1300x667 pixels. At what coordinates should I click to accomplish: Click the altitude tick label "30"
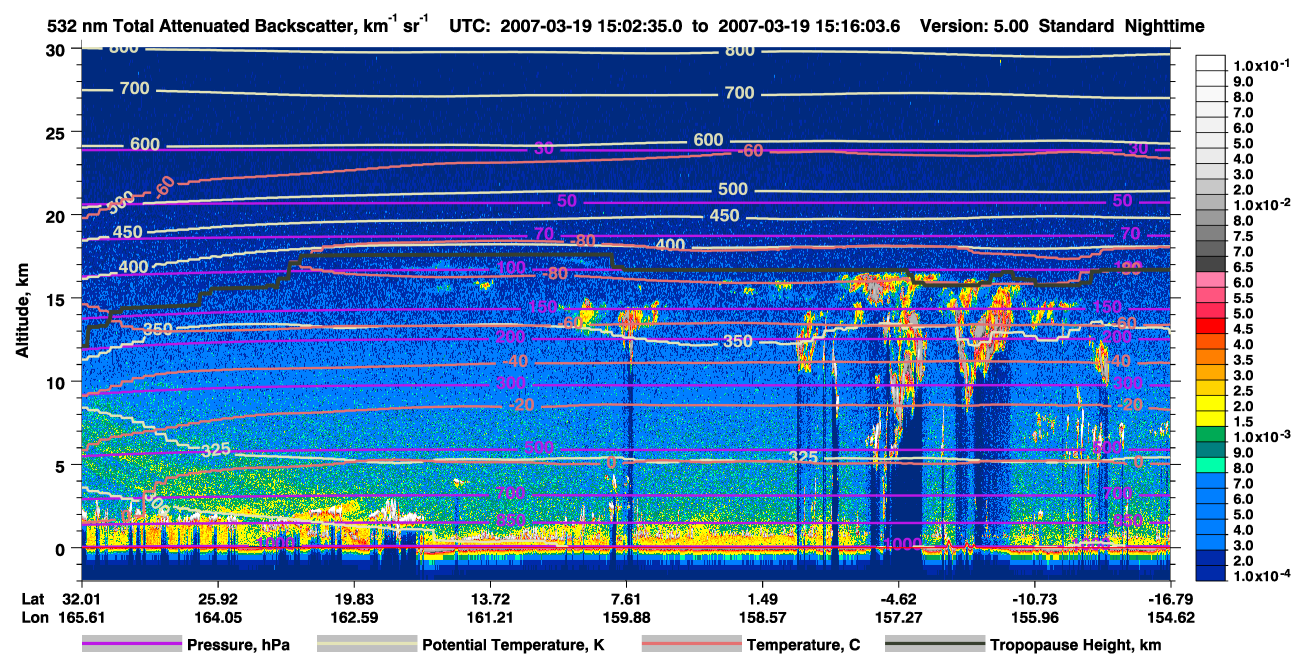[x=57, y=50]
